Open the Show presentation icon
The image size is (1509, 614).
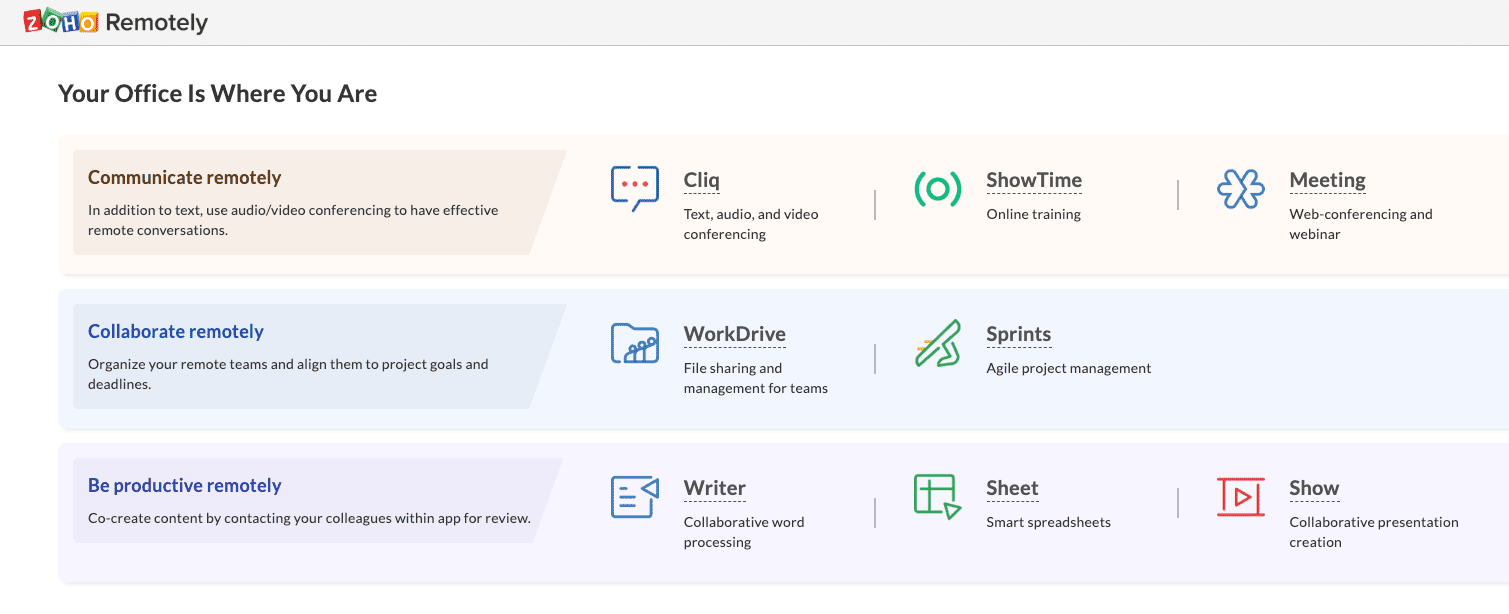[1241, 497]
